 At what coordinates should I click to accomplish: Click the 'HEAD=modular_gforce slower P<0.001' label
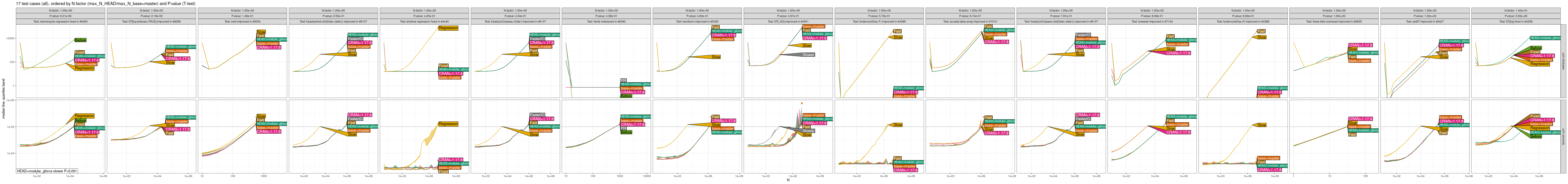[x=47, y=171]
